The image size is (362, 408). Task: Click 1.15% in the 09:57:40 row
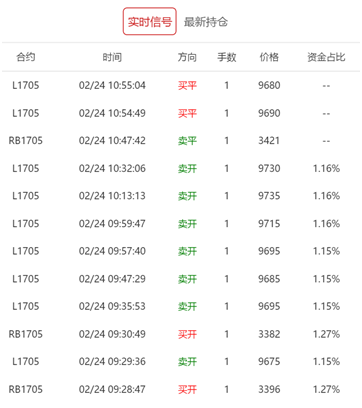326,251
